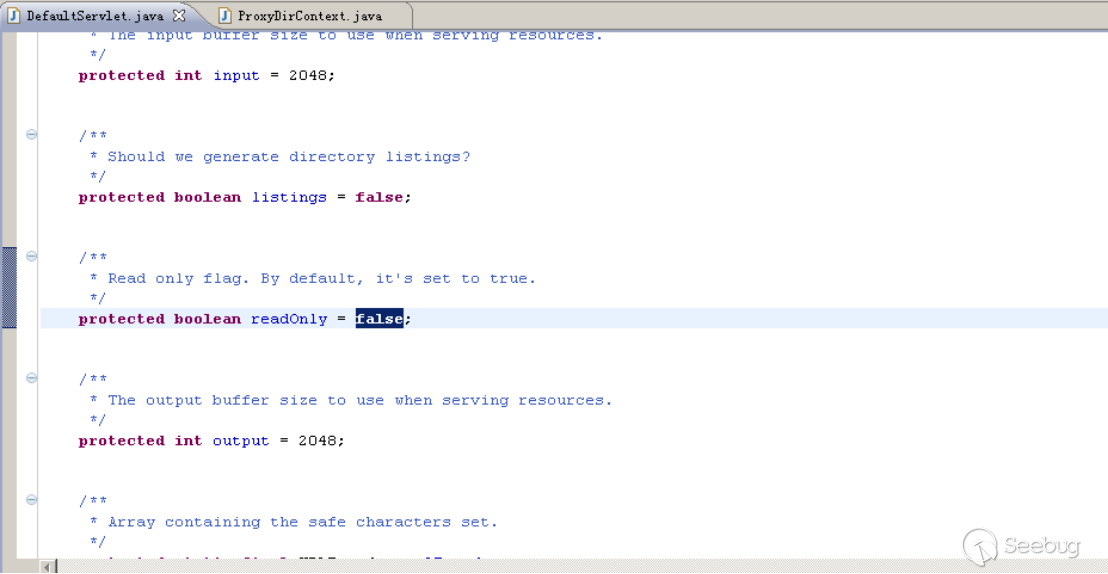Select the DefaultServlet.java editor tab
1108x574 pixels.
coord(94,16)
